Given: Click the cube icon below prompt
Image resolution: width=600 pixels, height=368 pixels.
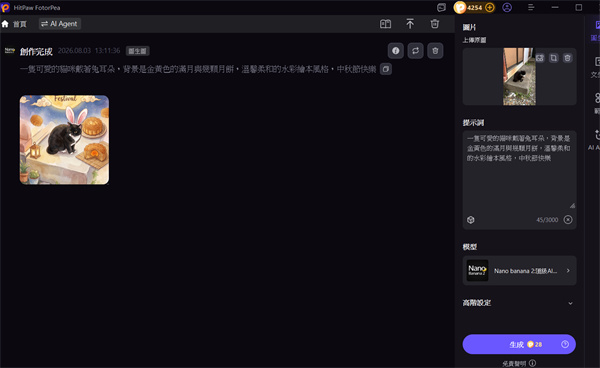Looking at the screenshot, I should point(471,220).
